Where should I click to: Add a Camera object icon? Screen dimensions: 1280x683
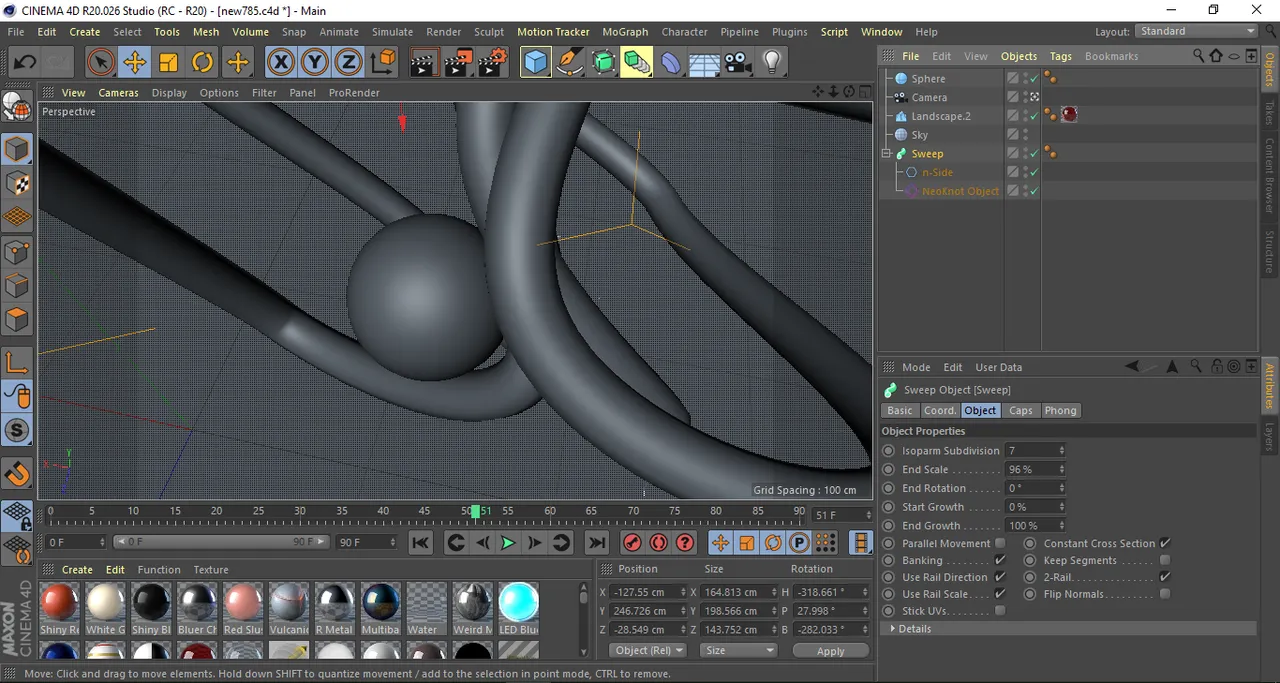(738, 63)
